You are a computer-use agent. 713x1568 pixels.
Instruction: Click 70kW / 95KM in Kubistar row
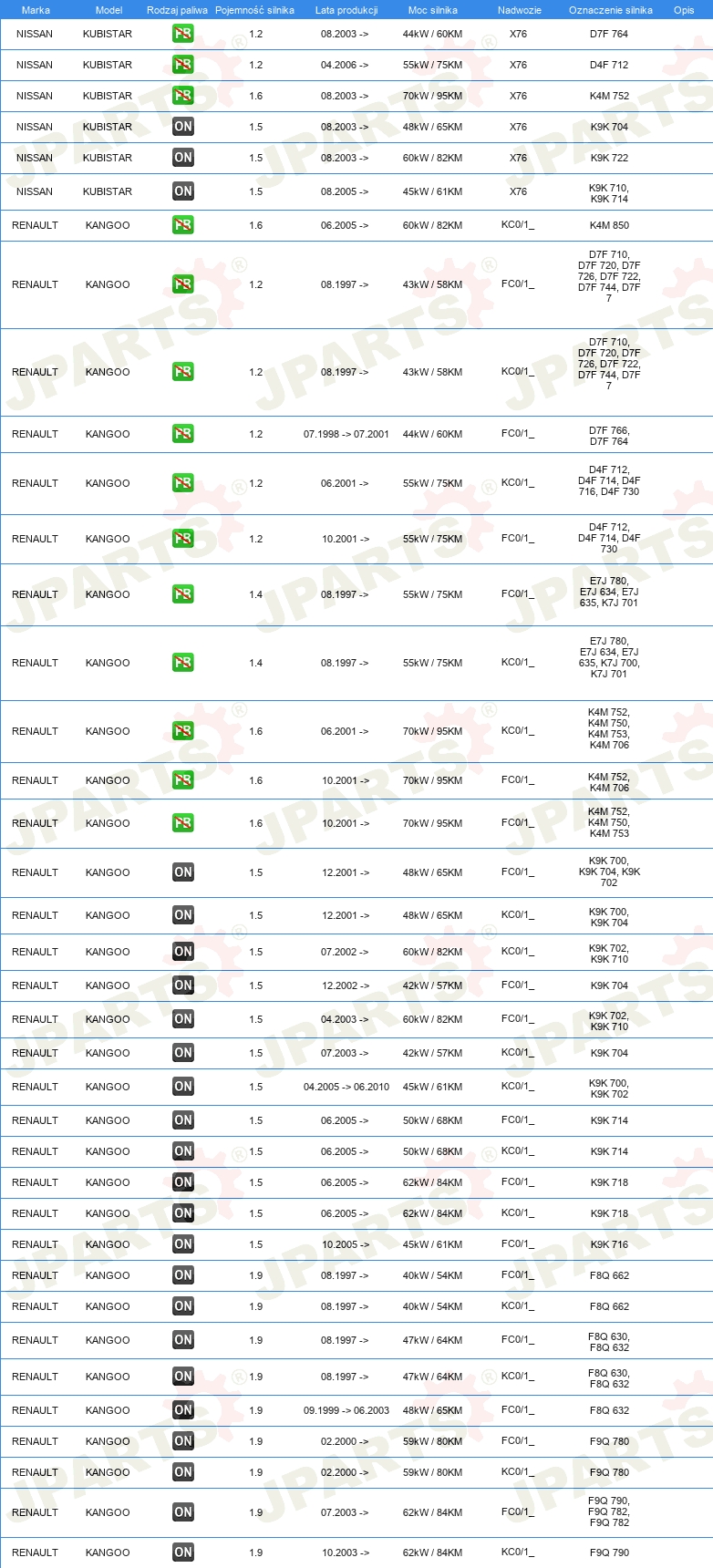tap(433, 96)
